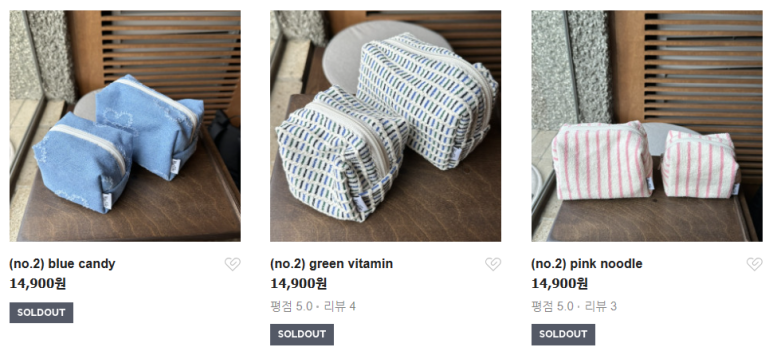
Task: Open the green vitamin pouch photo
Action: coord(386,126)
